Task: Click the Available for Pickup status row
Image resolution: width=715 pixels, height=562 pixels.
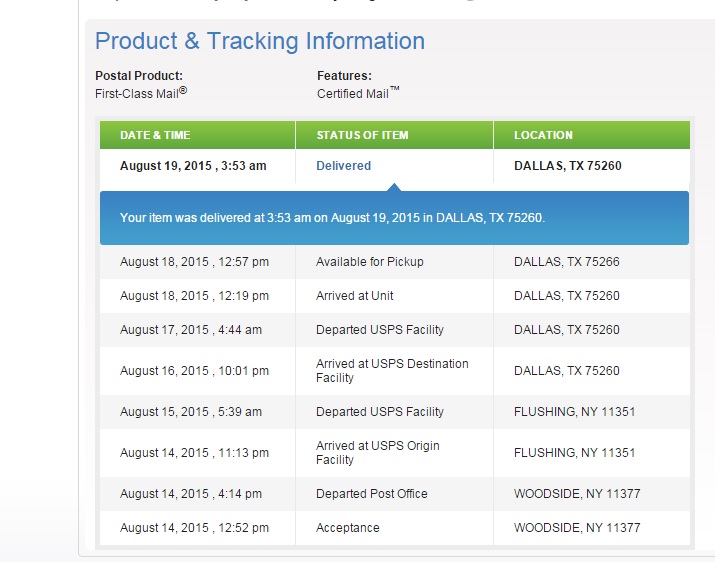Action: point(394,262)
